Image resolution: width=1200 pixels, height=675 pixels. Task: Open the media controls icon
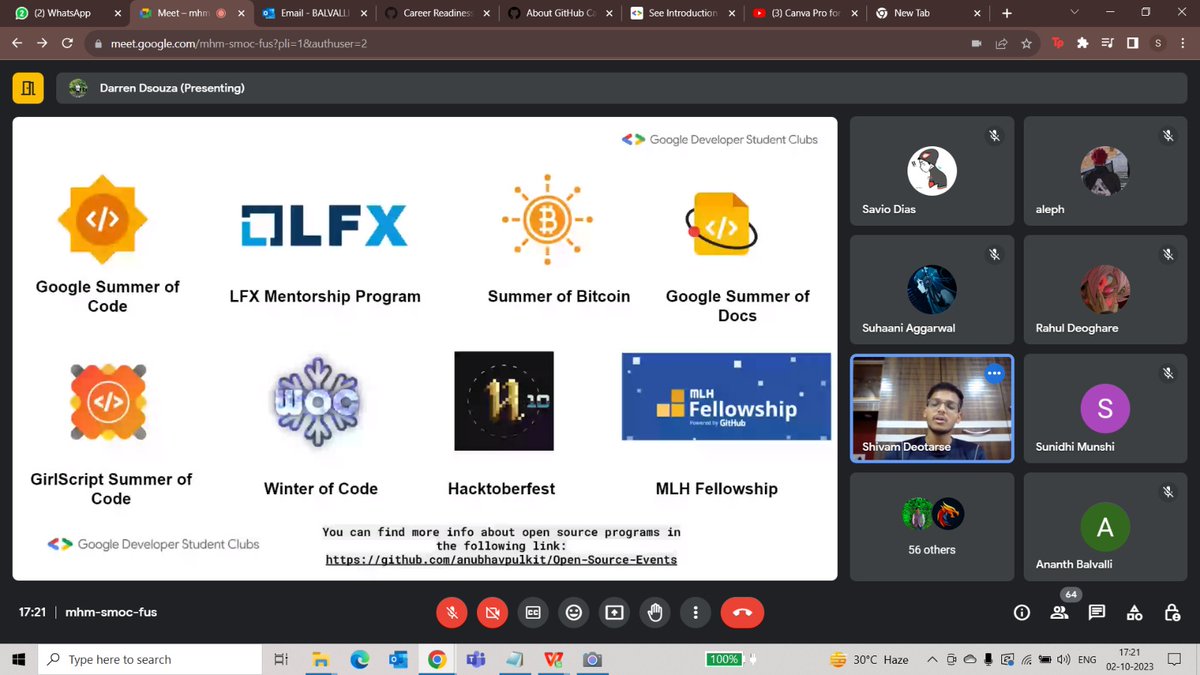tap(1107, 44)
